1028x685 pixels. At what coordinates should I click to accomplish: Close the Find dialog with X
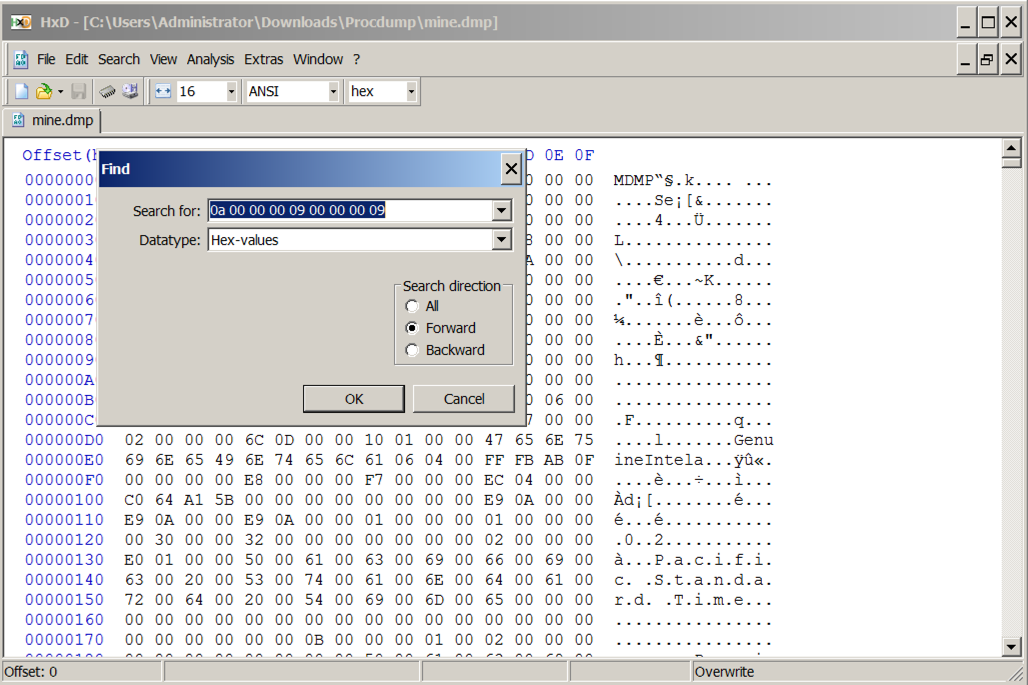tap(511, 169)
